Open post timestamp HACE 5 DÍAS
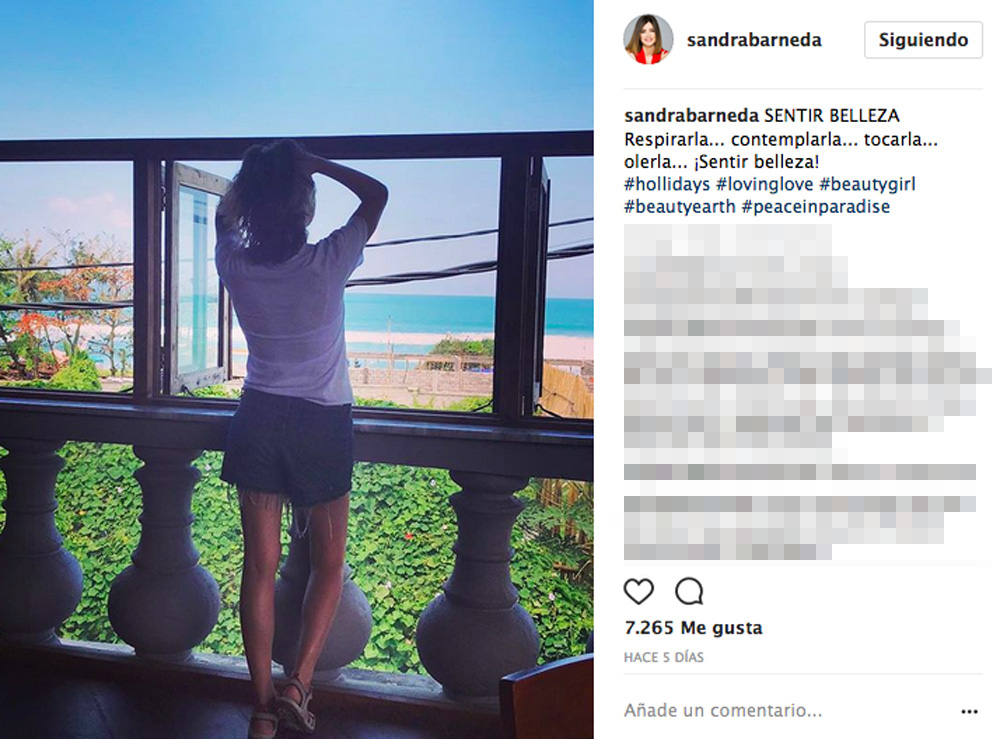Viewport: 1000px width, 739px height. pyautogui.click(x=664, y=657)
